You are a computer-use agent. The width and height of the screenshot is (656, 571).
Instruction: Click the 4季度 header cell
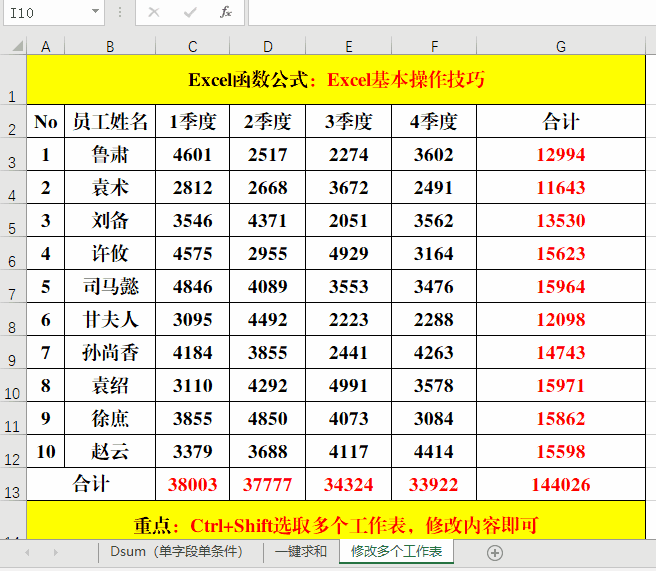coord(434,121)
